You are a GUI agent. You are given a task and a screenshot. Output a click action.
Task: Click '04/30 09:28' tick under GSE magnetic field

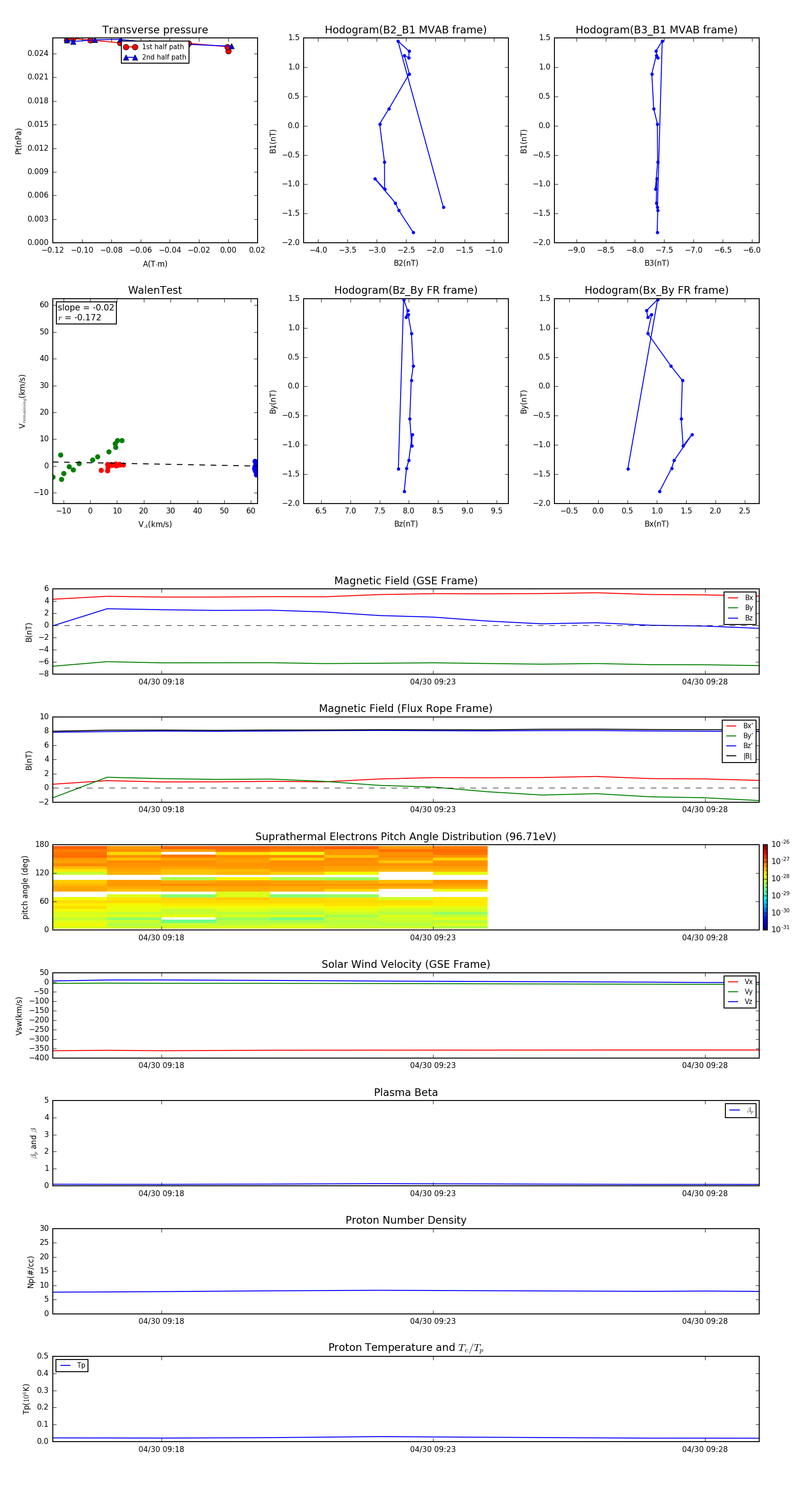[705, 682]
